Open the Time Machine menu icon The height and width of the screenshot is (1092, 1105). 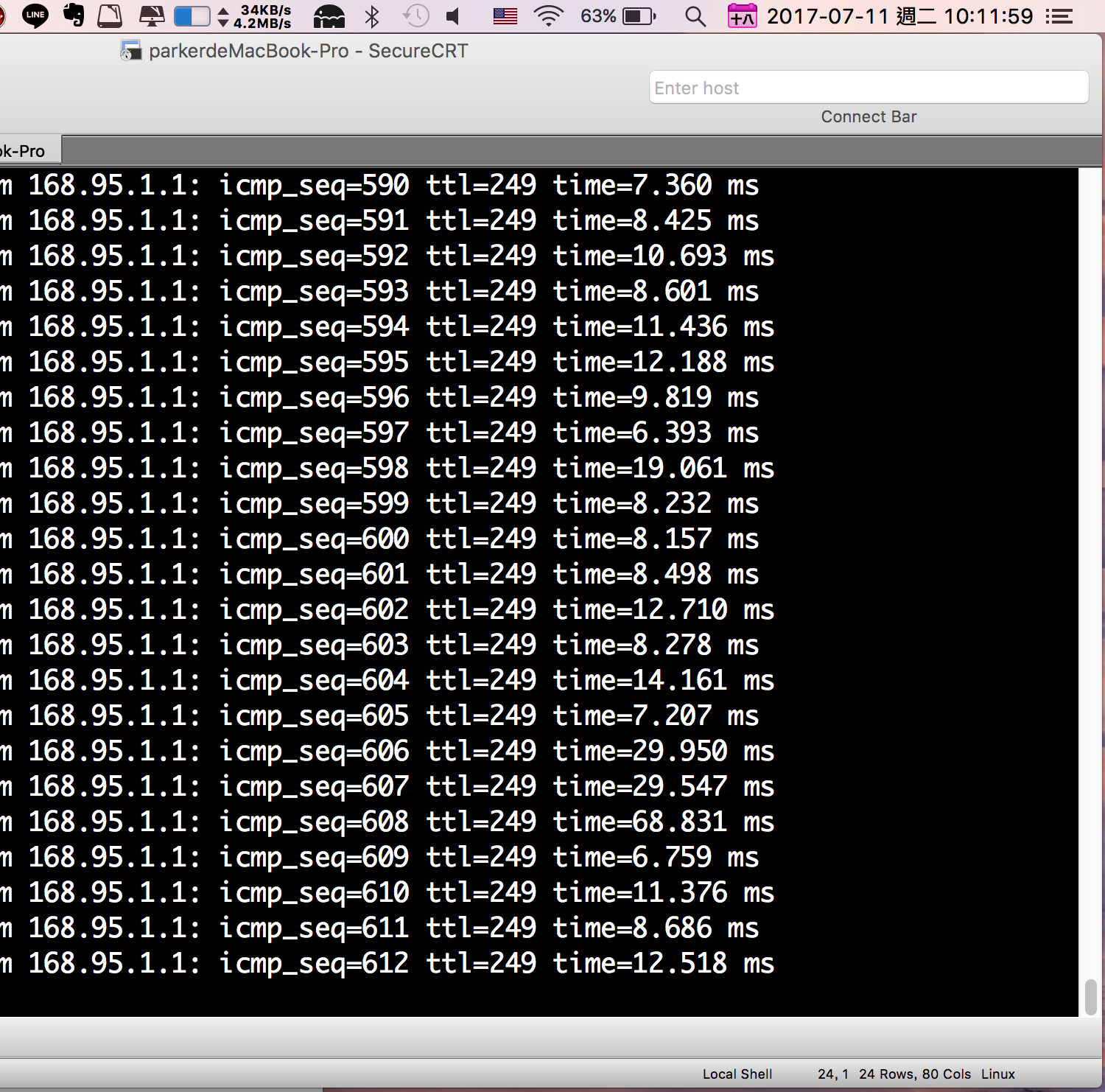coord(416,16)
